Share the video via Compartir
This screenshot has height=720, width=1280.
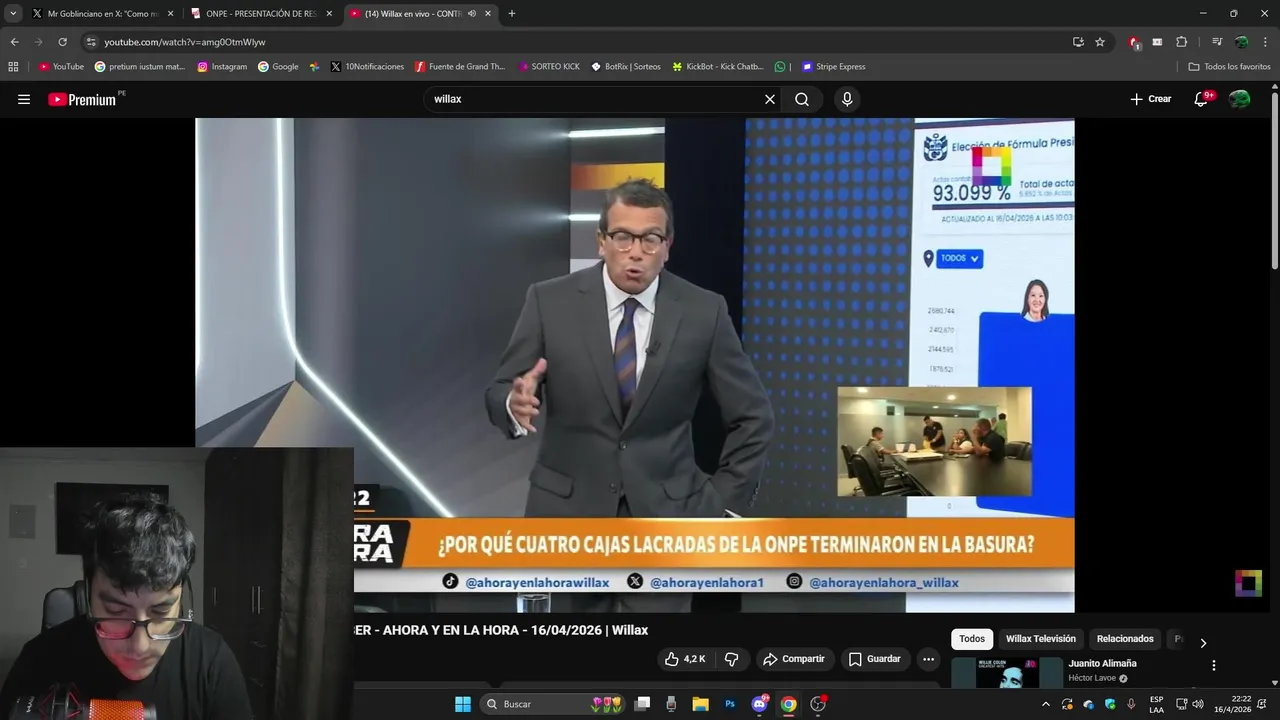click(x=794, y=659)
